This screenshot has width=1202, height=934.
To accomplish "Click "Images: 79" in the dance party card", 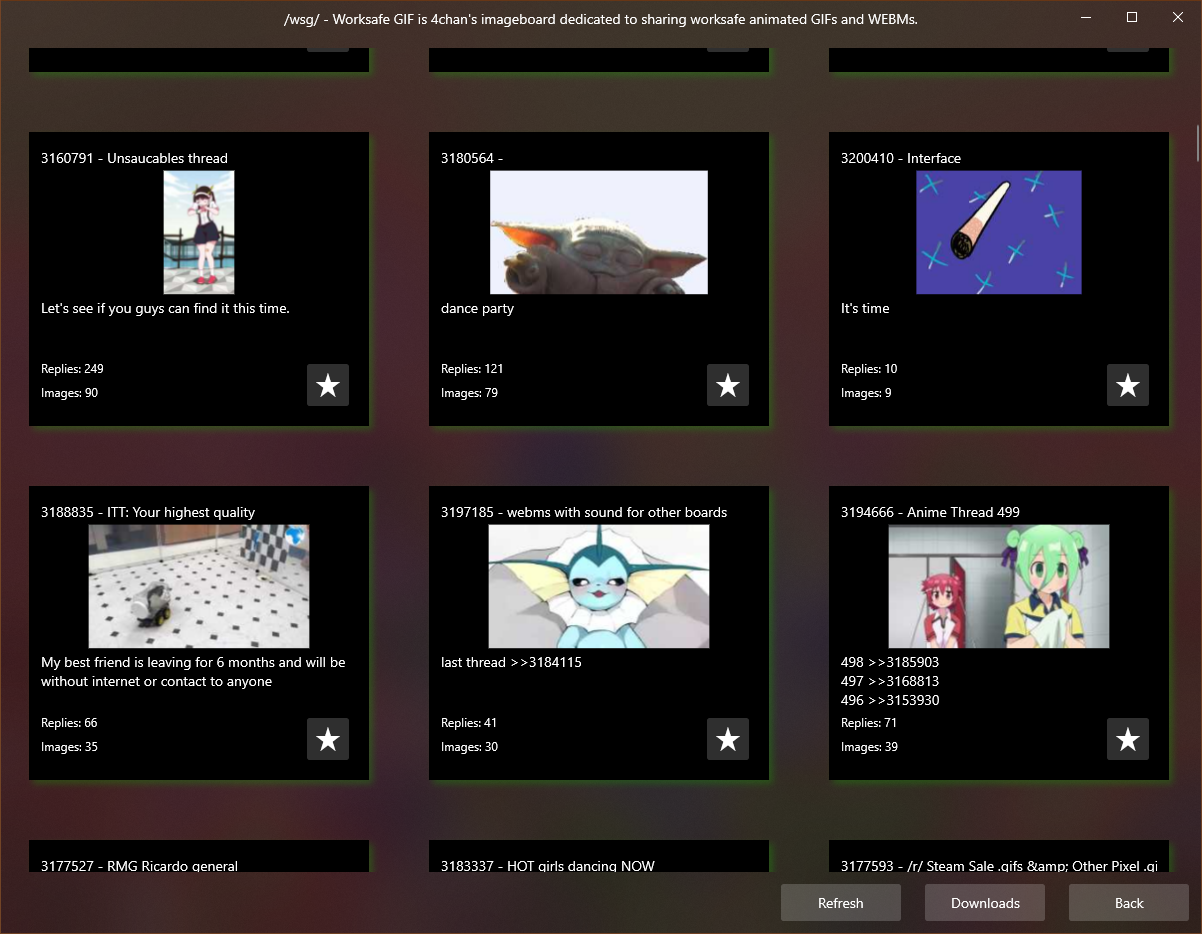I will click(469, 393).
